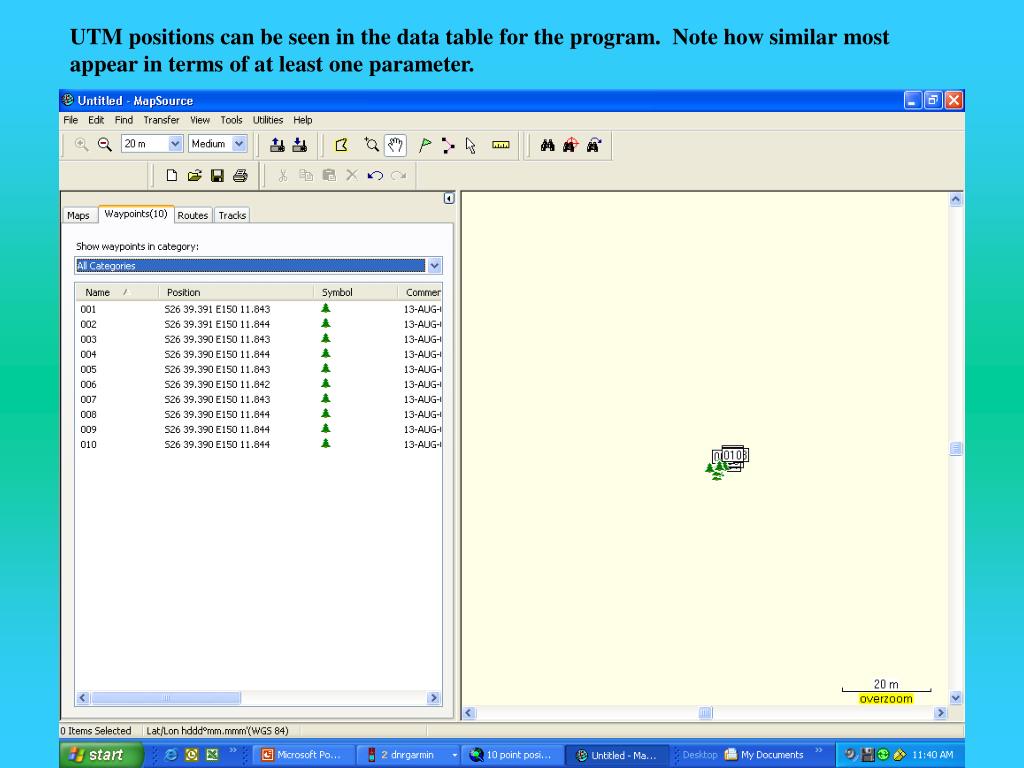Sort by Symbol column header
This screenshot has width=1024, height=768.
[355, 293]
